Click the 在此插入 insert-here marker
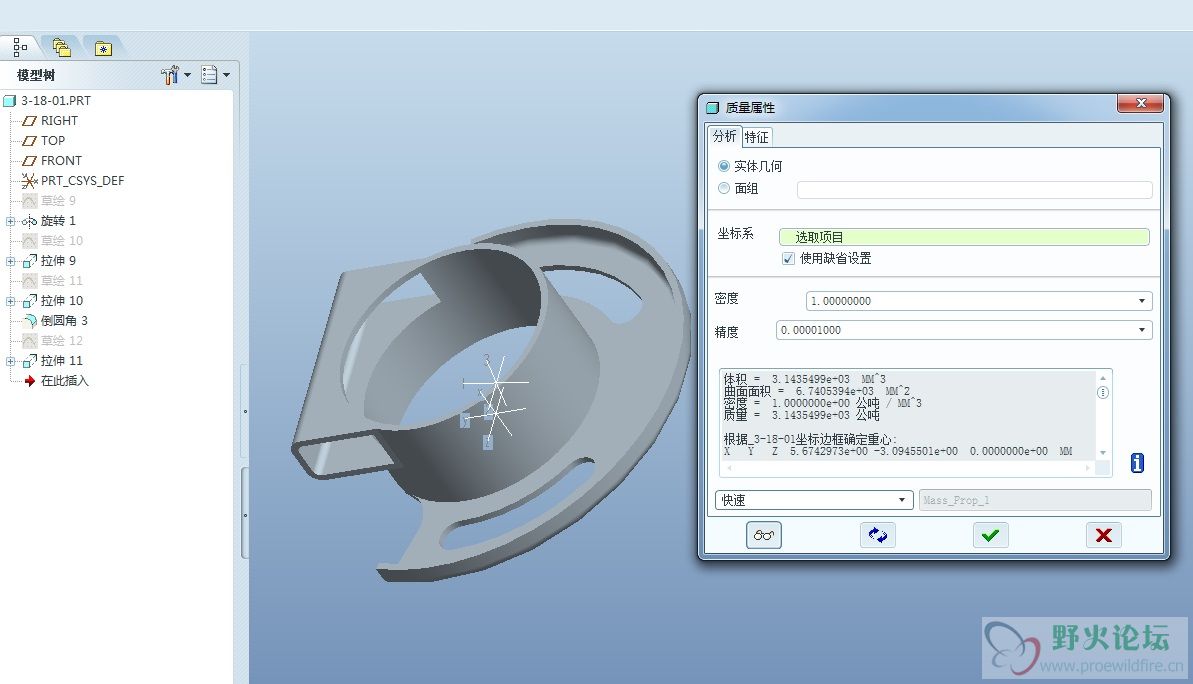 tap(65, 380)
